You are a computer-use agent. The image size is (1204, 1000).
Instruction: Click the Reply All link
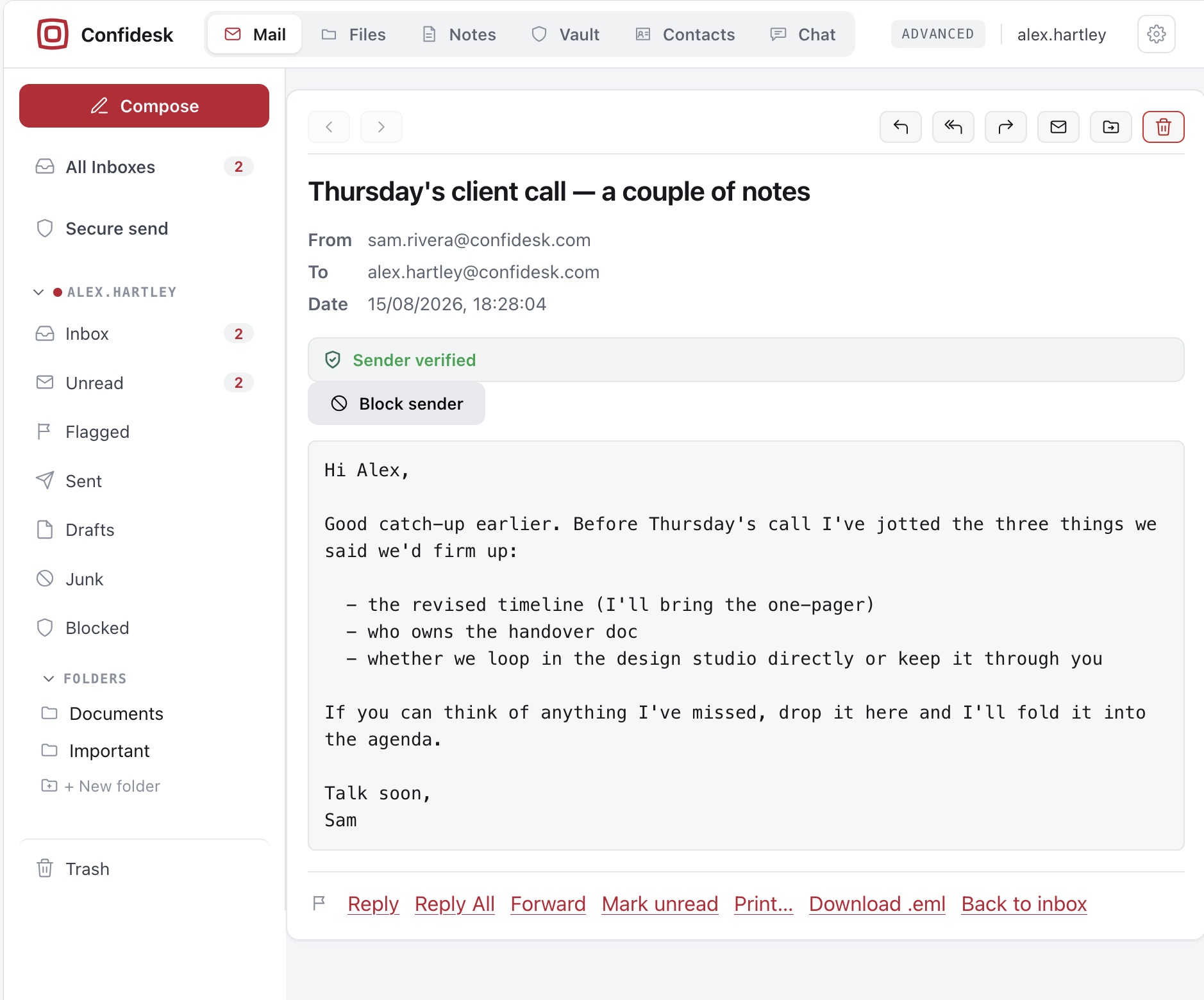pyautogui.click(x=455, y=904)
